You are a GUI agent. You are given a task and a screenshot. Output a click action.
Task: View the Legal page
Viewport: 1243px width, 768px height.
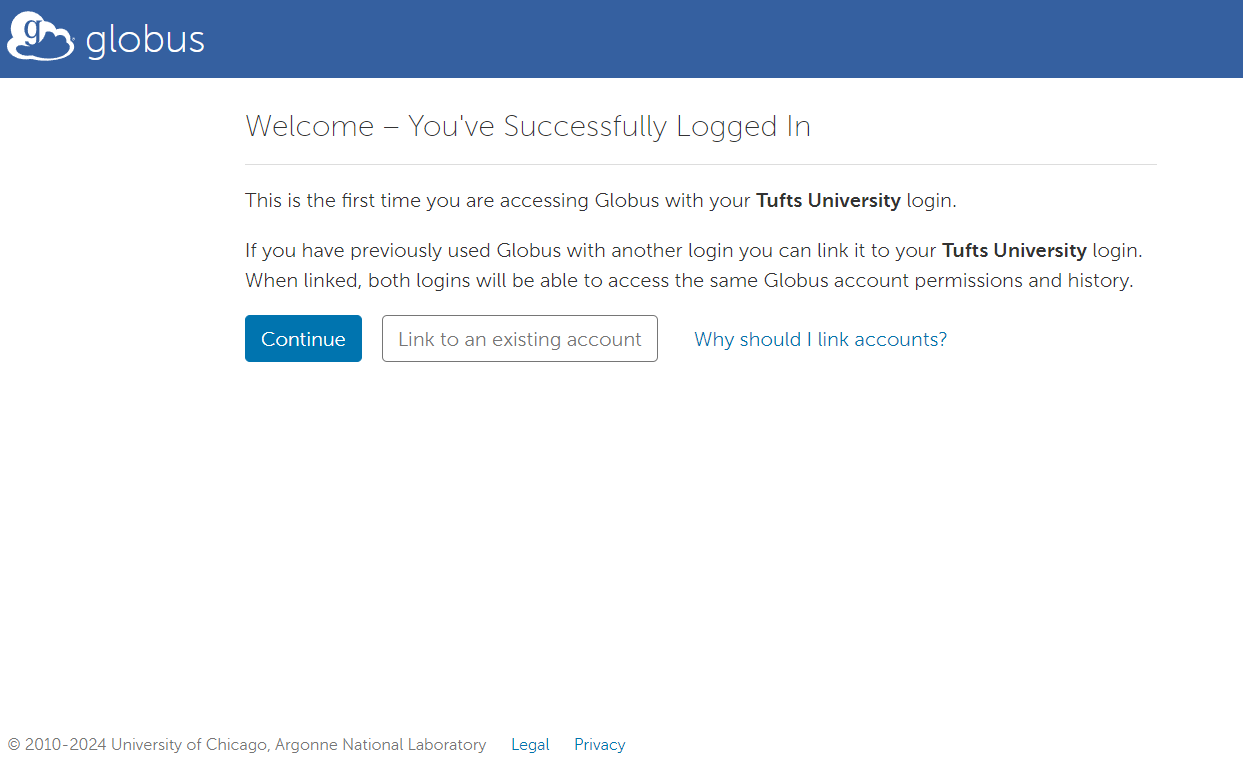tap(530, 744)
